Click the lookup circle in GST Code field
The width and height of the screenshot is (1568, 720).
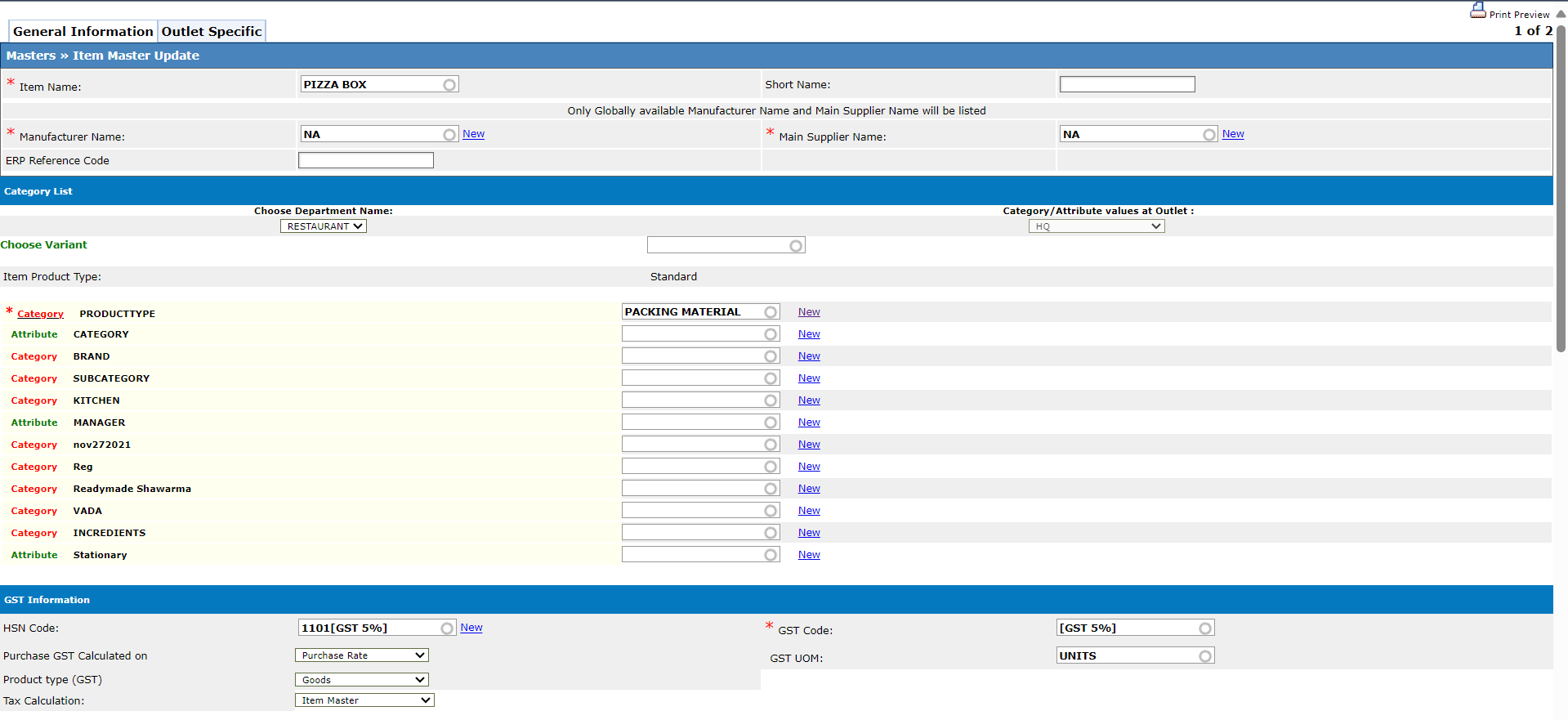click(x=1205, y=628)
